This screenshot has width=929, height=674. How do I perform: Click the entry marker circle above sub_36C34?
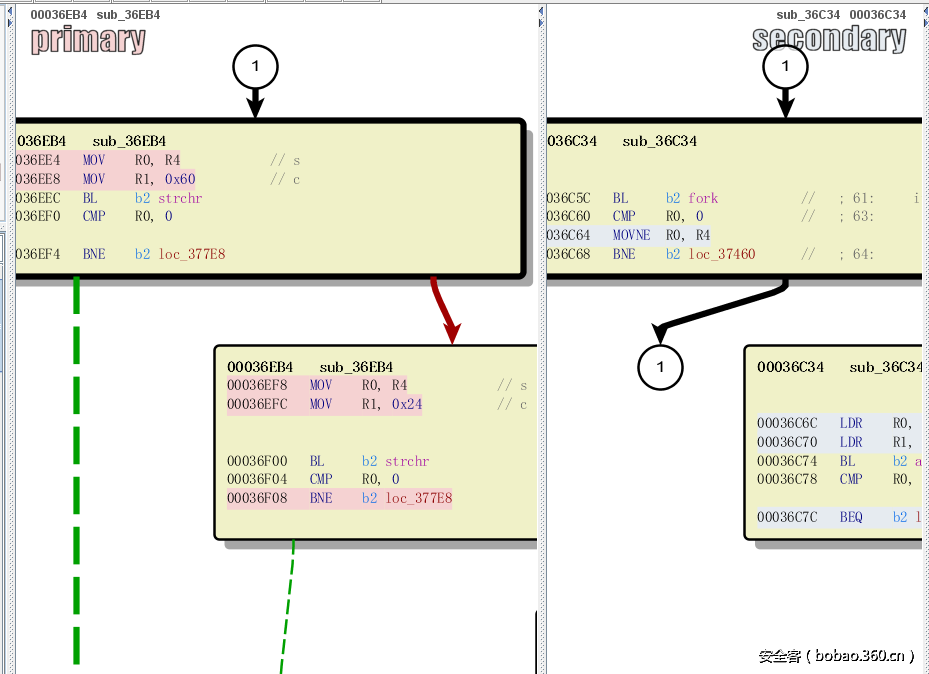[786, 66]
